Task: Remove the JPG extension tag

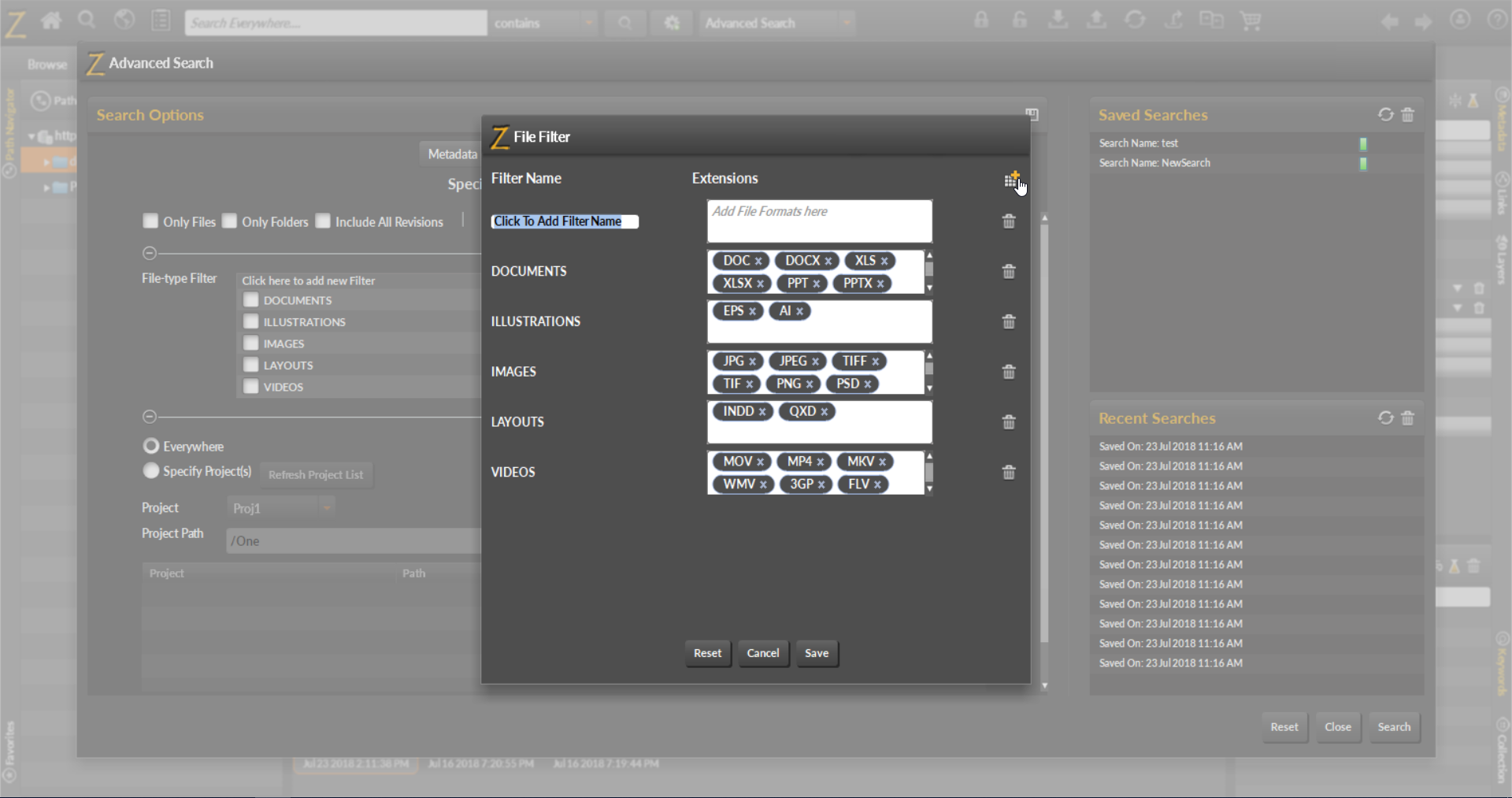Action: [752, 362]
